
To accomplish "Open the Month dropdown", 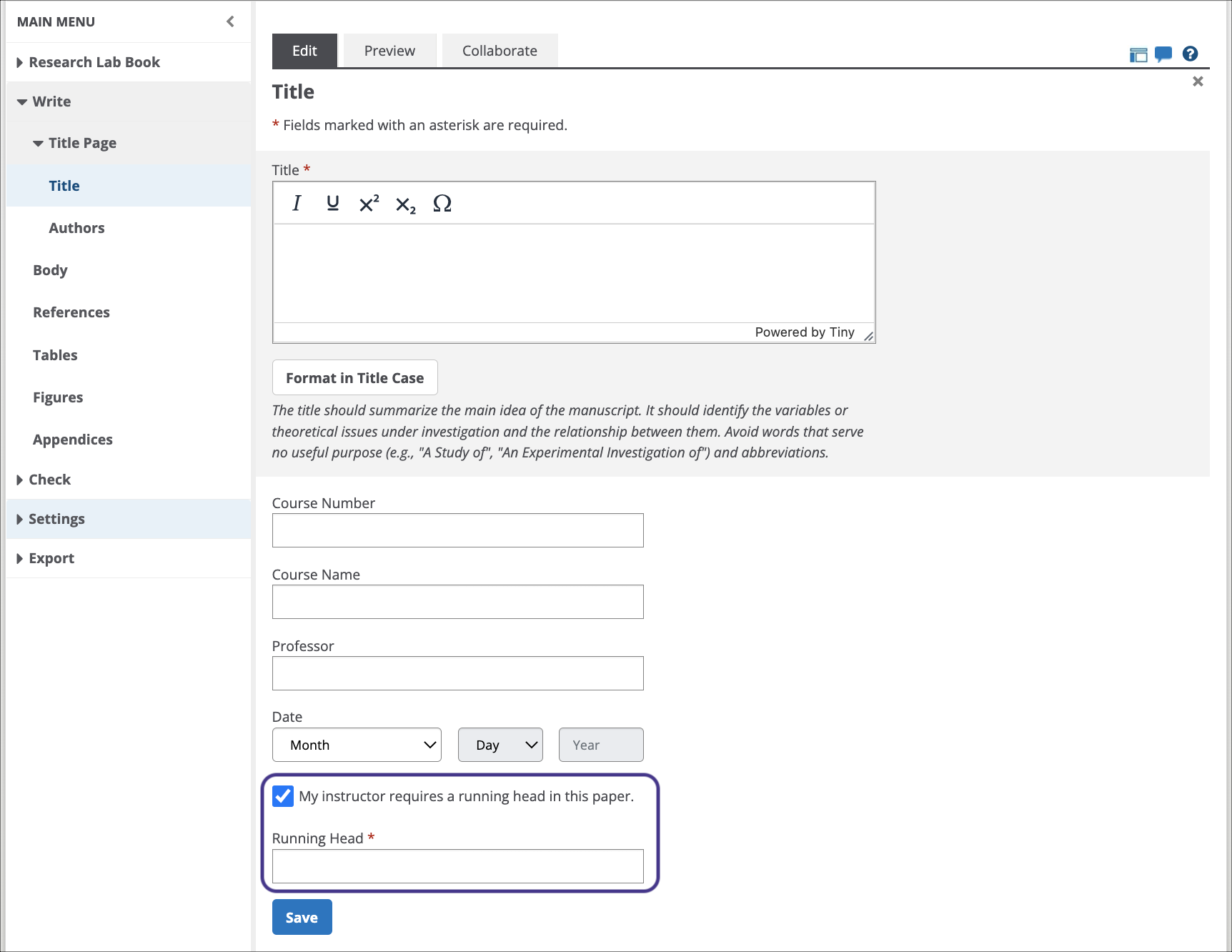I will pyautogui.click(x=357, y=745).
